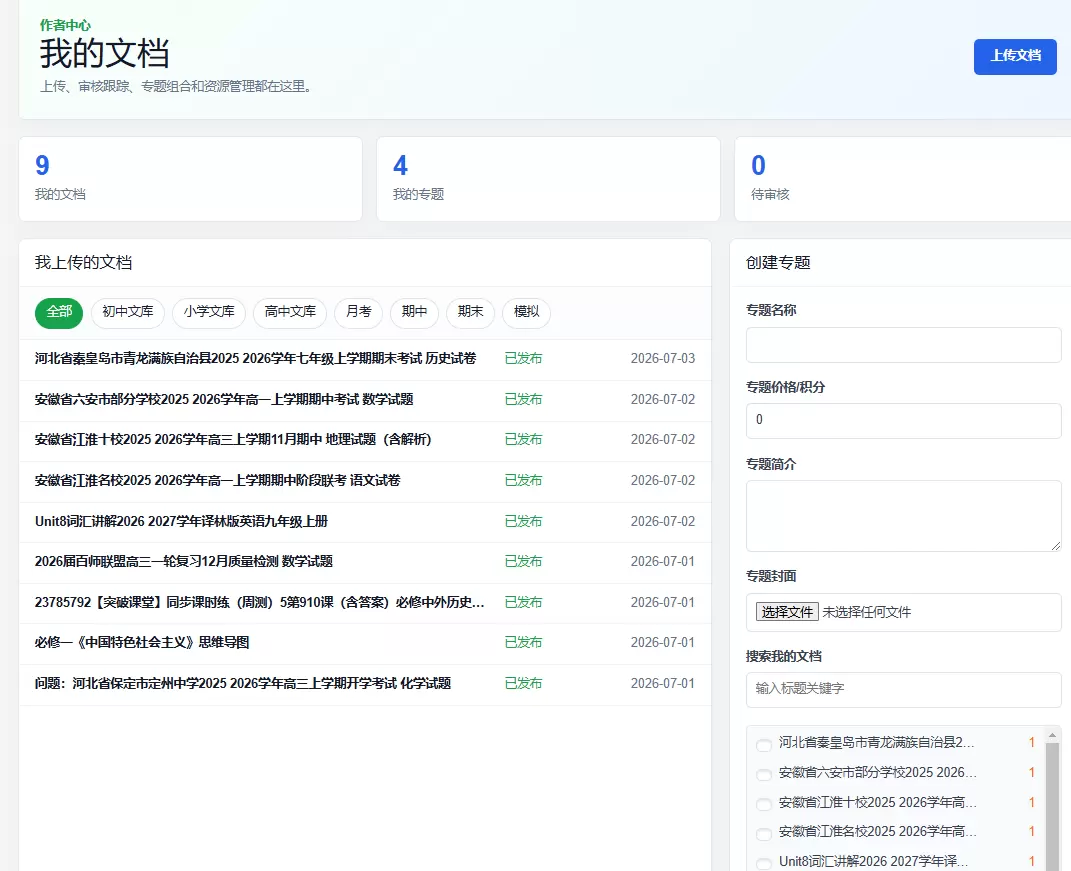
Task: Open document 河北省秦皇岛市青龙满族自治县 历史试卷
Action: pos(255,359)
